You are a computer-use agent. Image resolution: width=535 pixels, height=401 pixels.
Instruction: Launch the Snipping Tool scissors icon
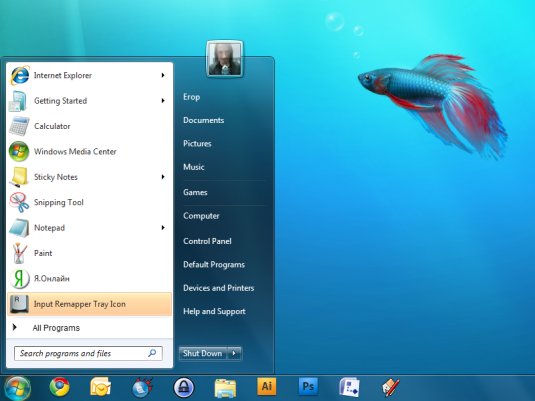pos(19,202)
